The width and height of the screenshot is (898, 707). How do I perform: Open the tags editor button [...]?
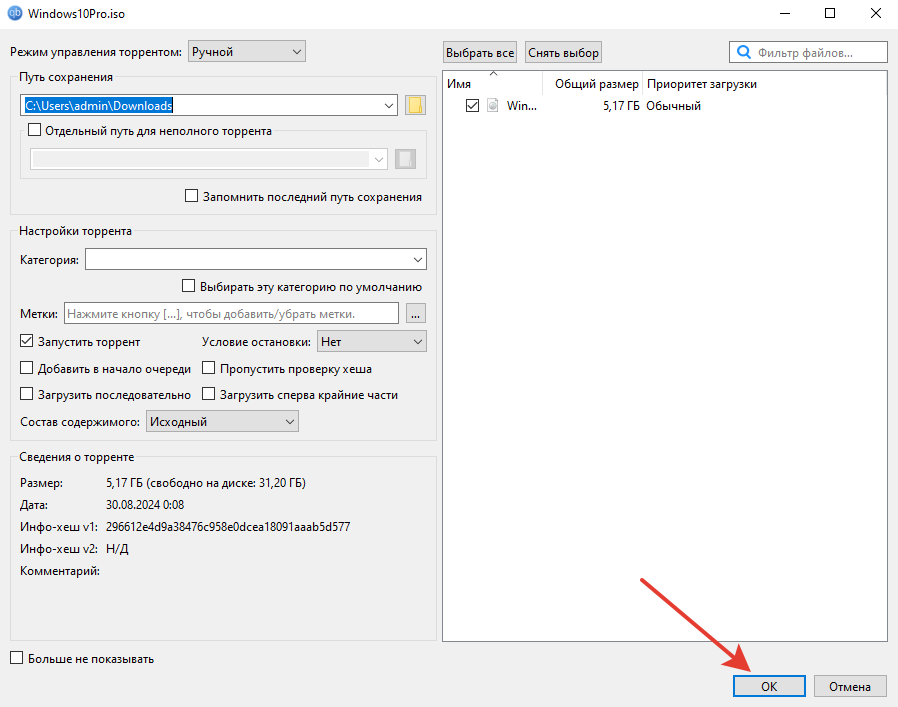(416, 313)
